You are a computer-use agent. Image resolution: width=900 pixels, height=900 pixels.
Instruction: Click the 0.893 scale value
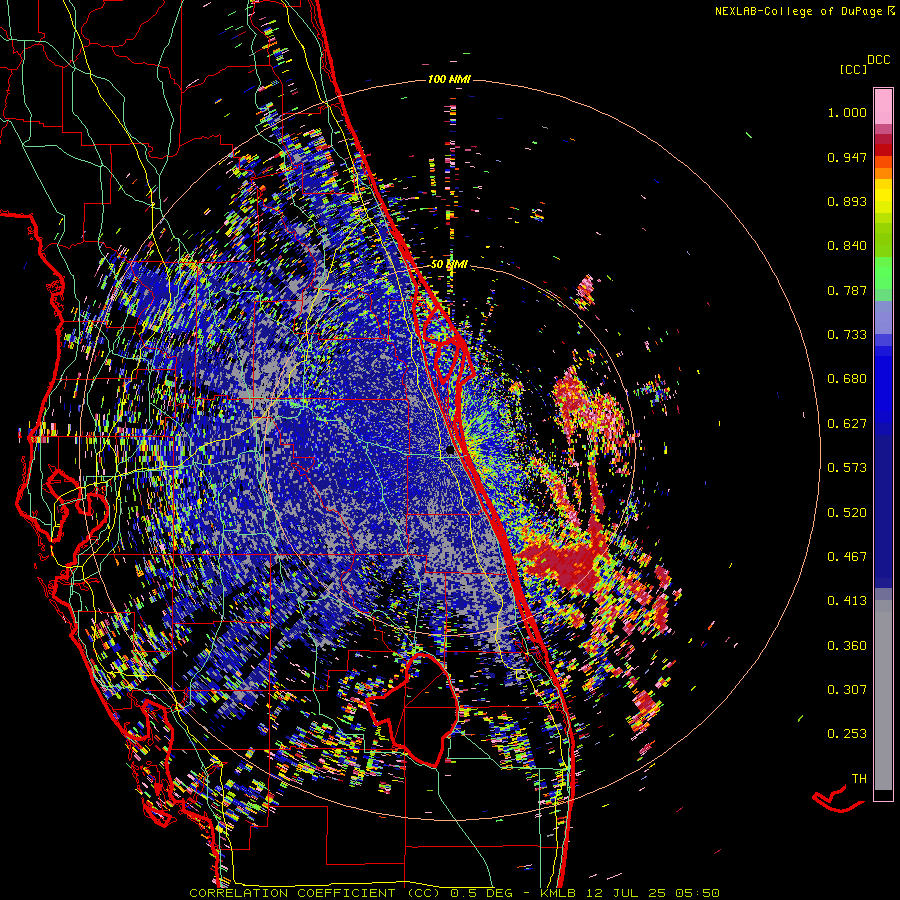click(847, 201)
